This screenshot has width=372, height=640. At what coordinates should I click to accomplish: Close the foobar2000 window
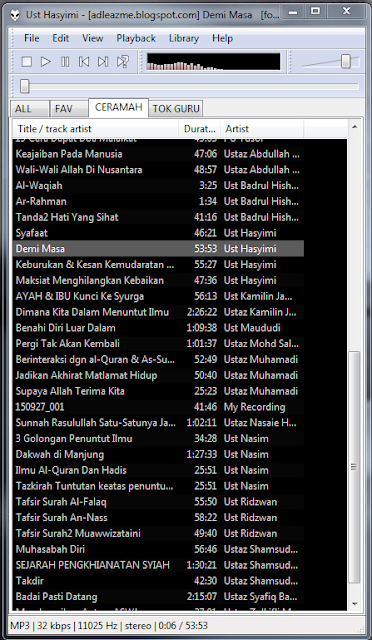point(347,11)
